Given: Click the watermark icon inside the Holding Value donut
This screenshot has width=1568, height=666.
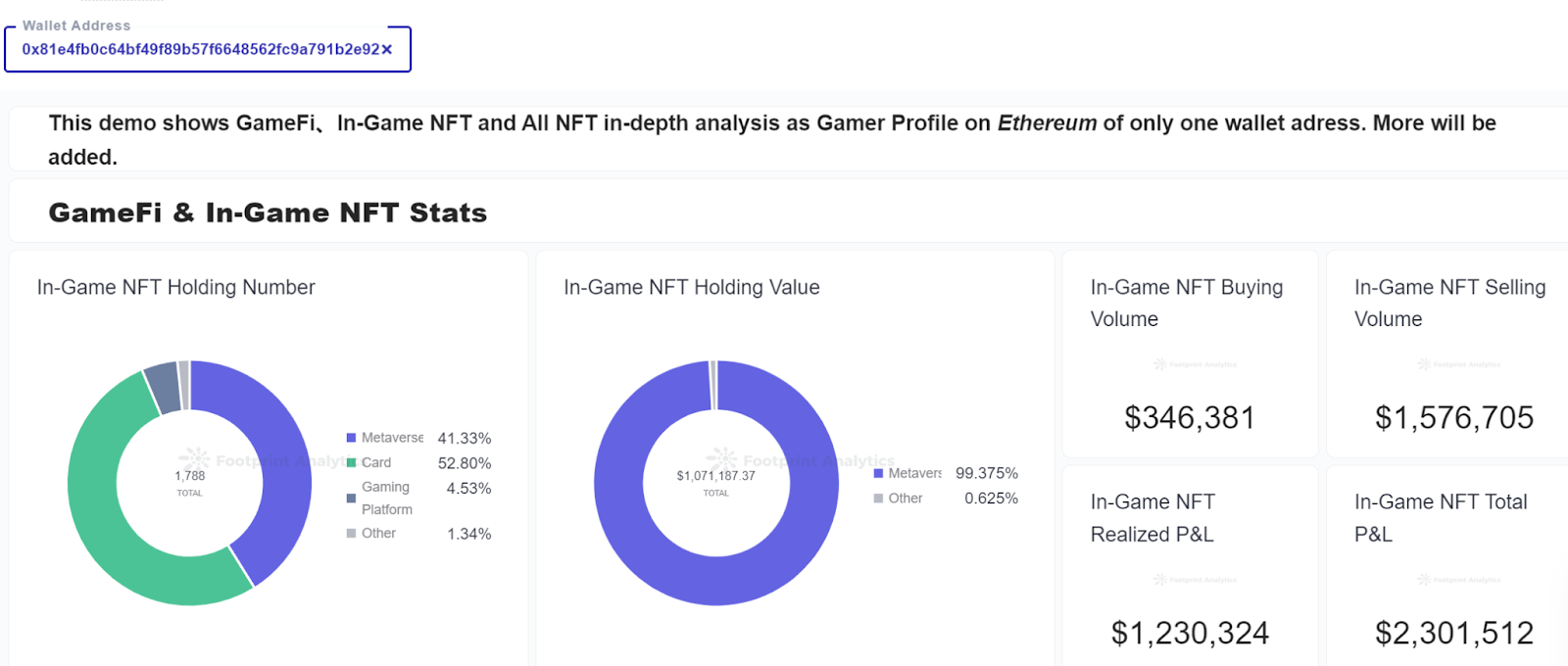Looking at the screenshot, I should tap(722, 458).
